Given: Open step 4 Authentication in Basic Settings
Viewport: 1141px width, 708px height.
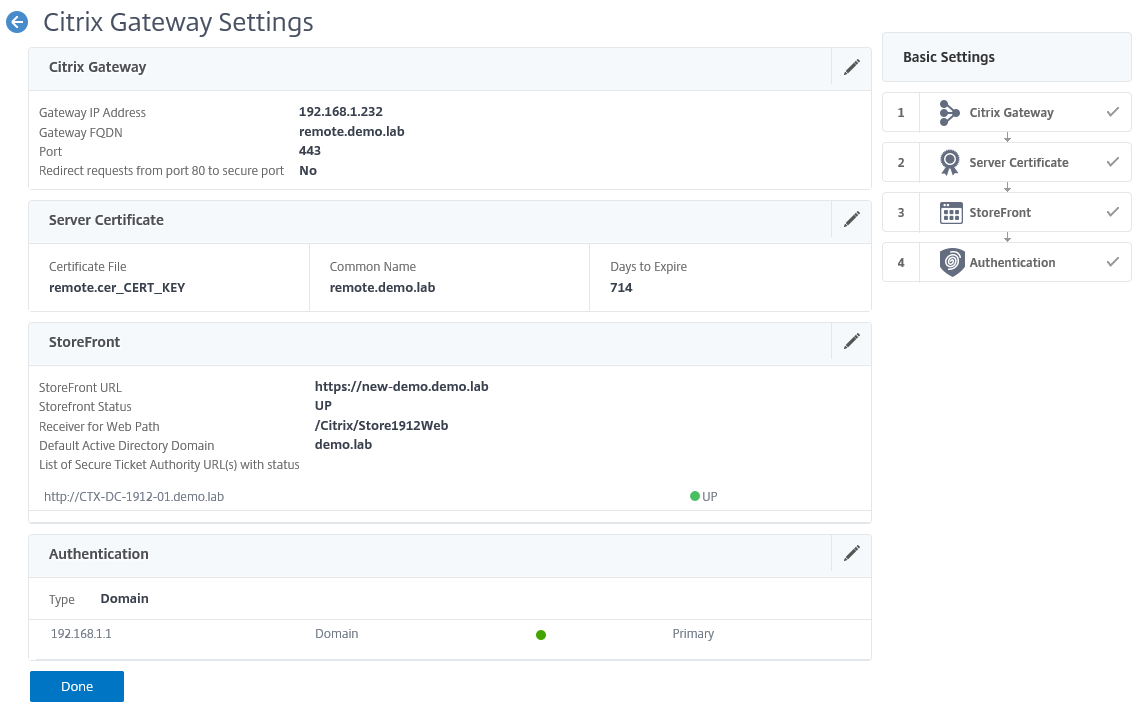Looking at the screenshot, I should 1012,263.
